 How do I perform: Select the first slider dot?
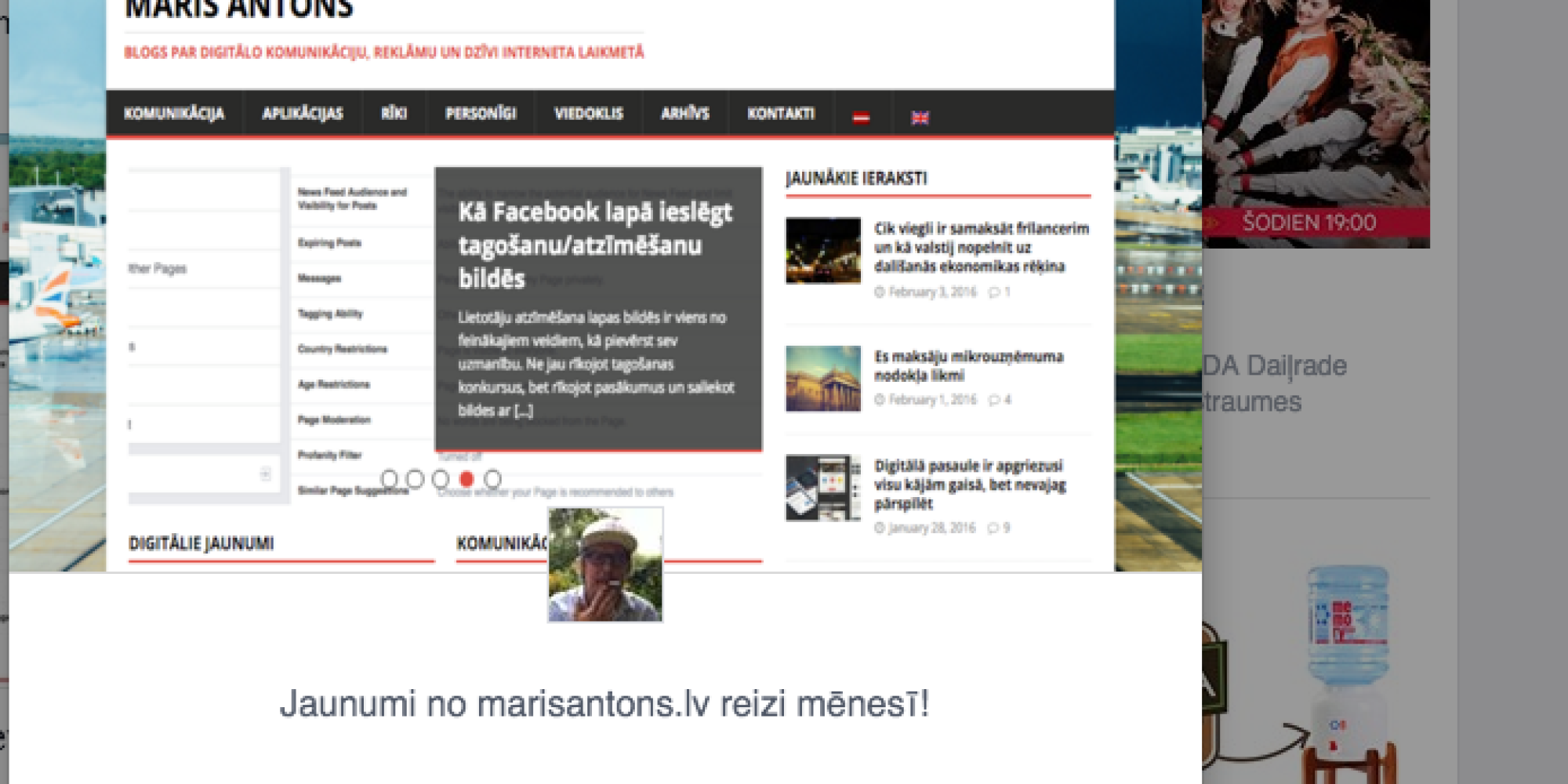(389, 478)
